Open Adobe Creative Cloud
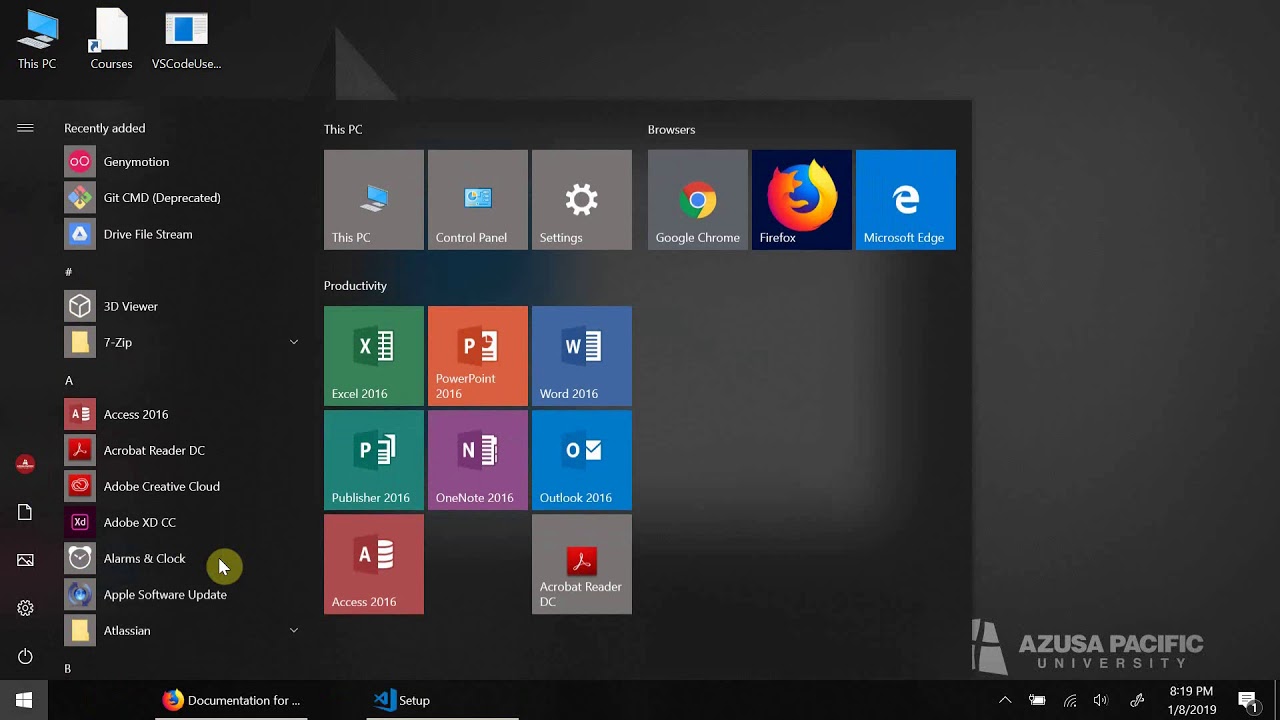The height and width of the screenshot is (720, 1280). [182, 486]
